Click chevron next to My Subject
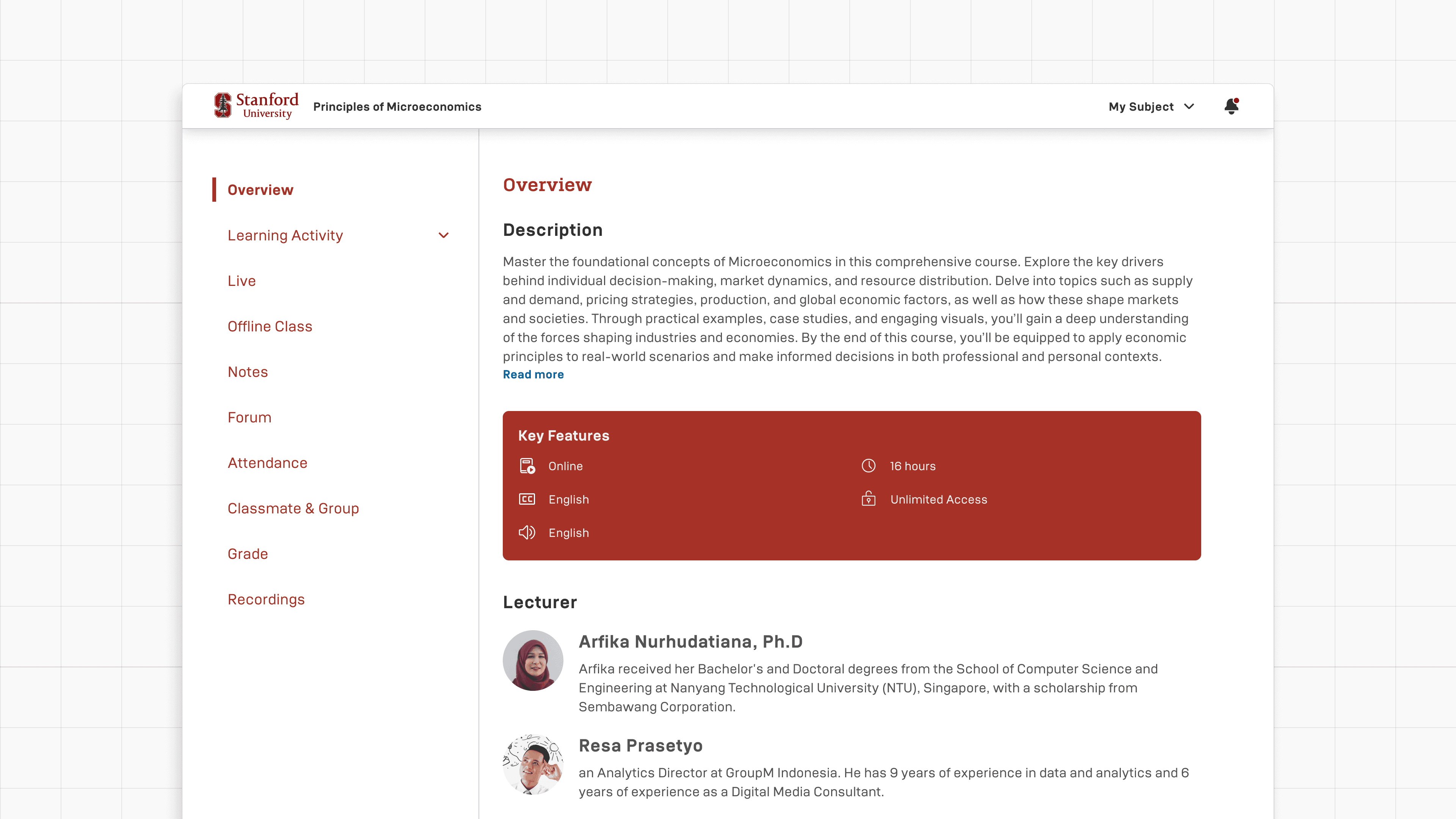The image size is (1456, 819). coord(1189,106)
